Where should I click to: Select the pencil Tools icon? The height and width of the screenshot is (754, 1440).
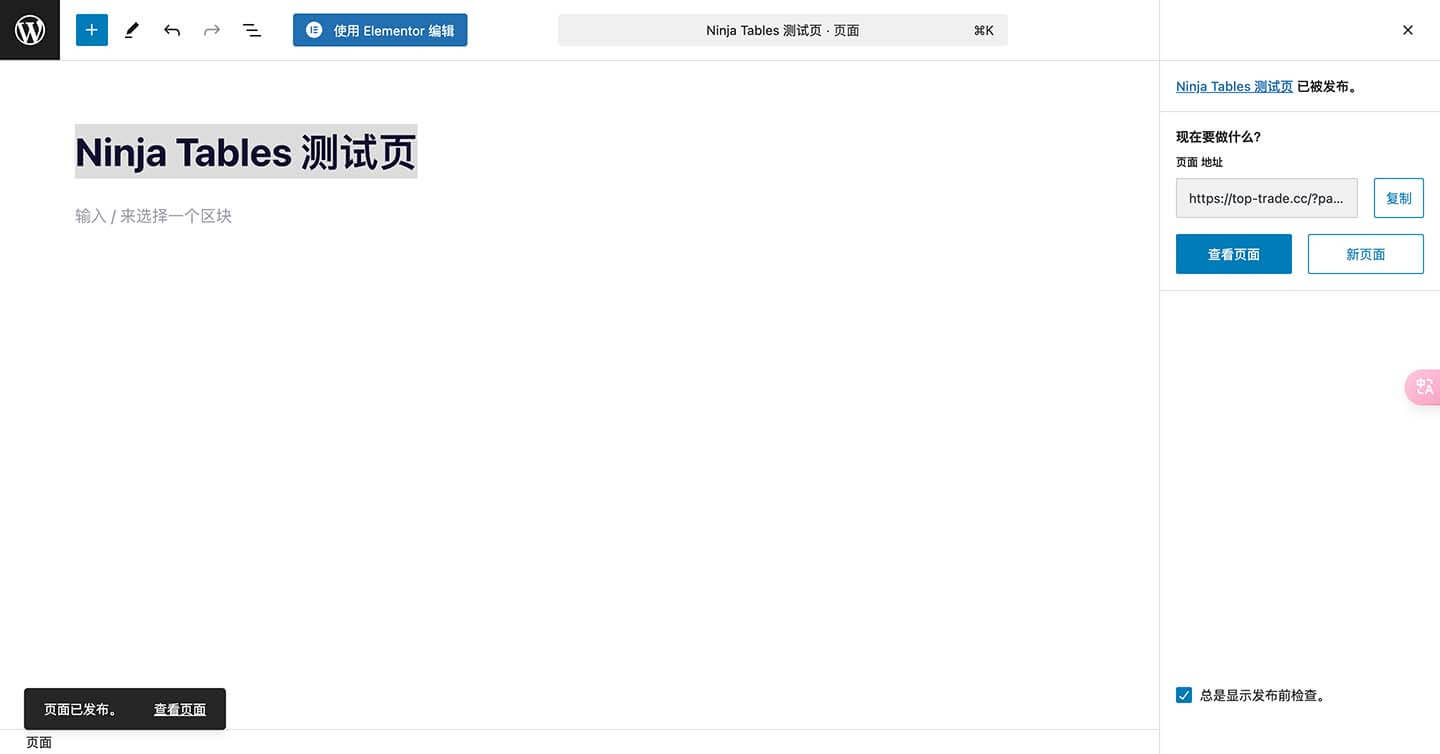click(x=131, y=30)
